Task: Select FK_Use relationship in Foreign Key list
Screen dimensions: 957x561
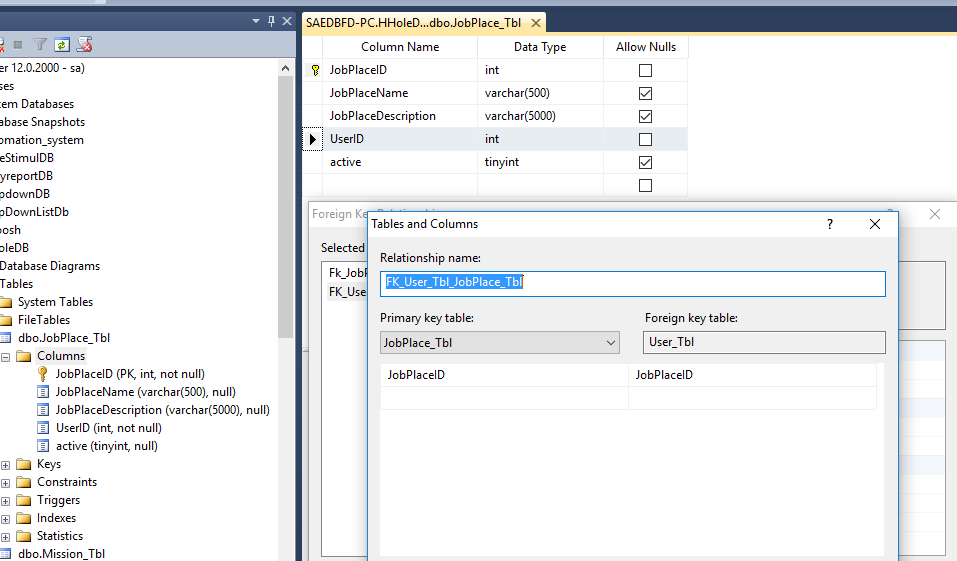Action: 347,292
